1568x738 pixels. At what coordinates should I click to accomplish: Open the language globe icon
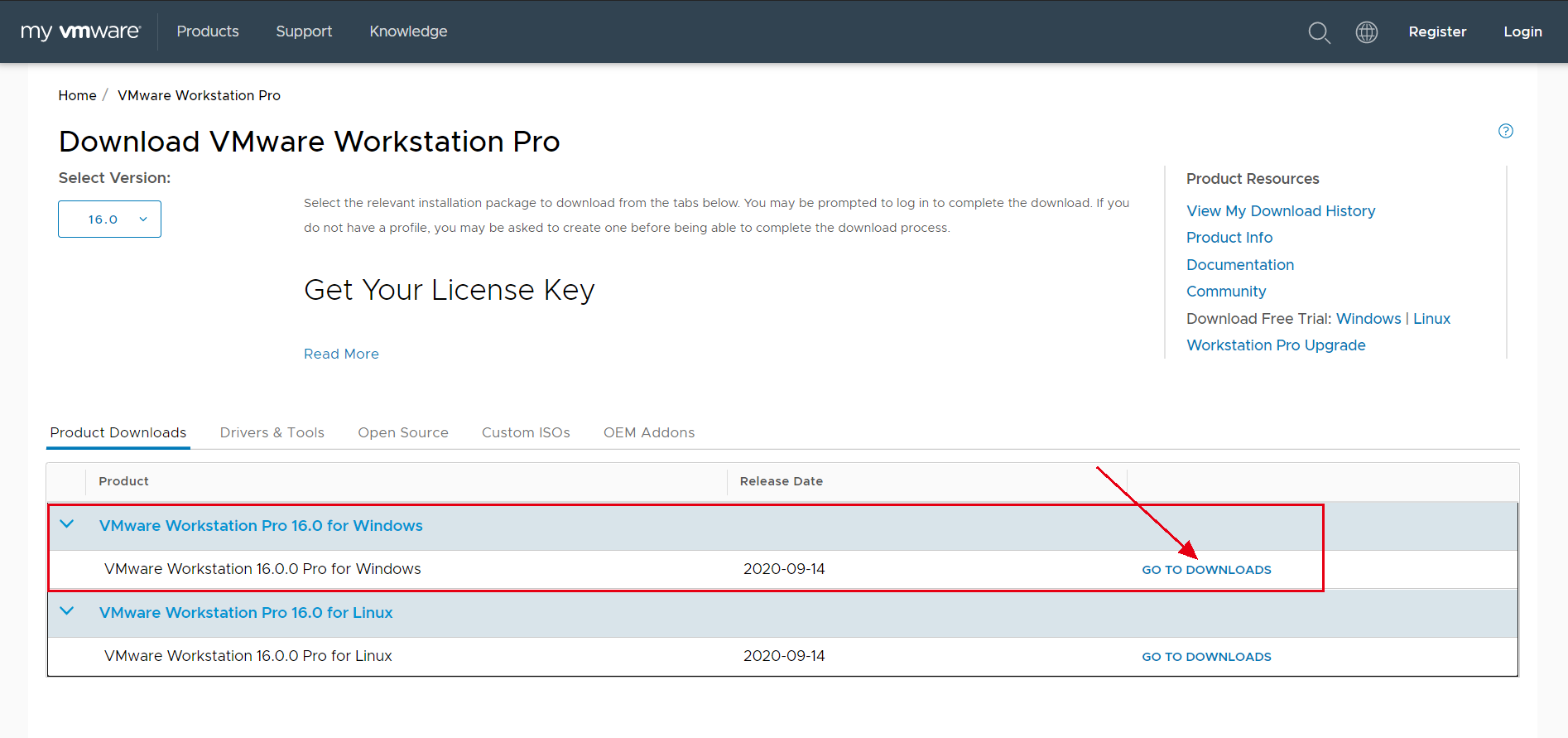pos(1367,31)
